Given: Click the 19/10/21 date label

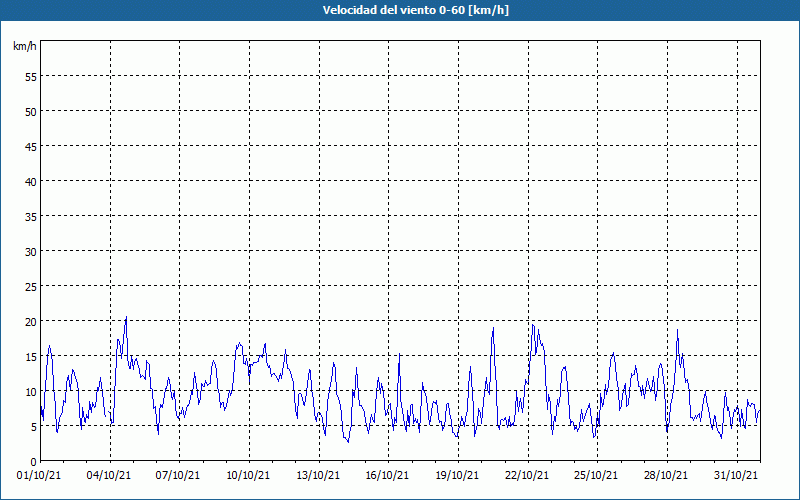Looking at the screenshot, I should 457,476.
